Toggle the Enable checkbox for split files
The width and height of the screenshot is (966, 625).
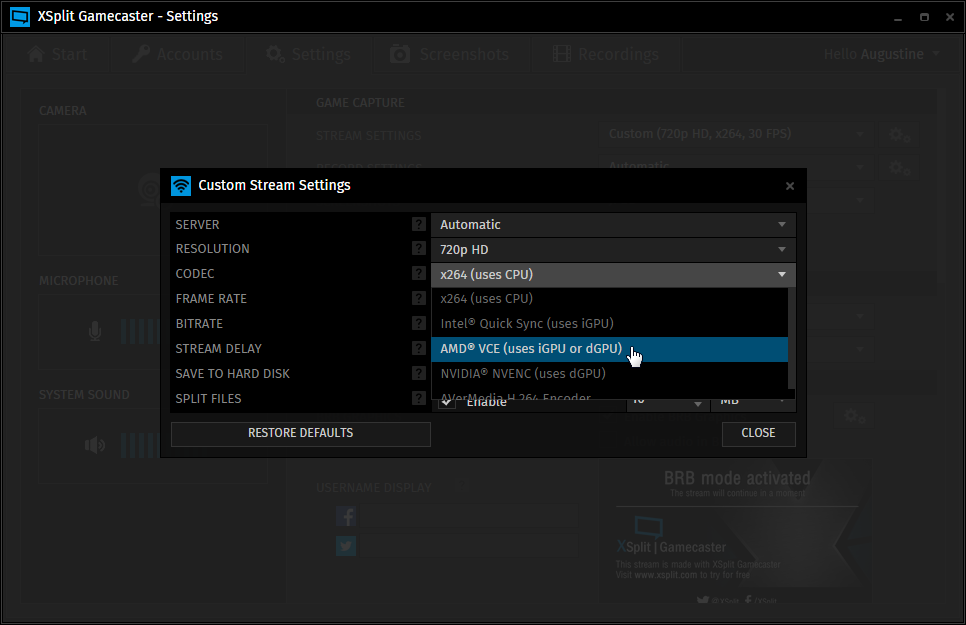point(447,402)
